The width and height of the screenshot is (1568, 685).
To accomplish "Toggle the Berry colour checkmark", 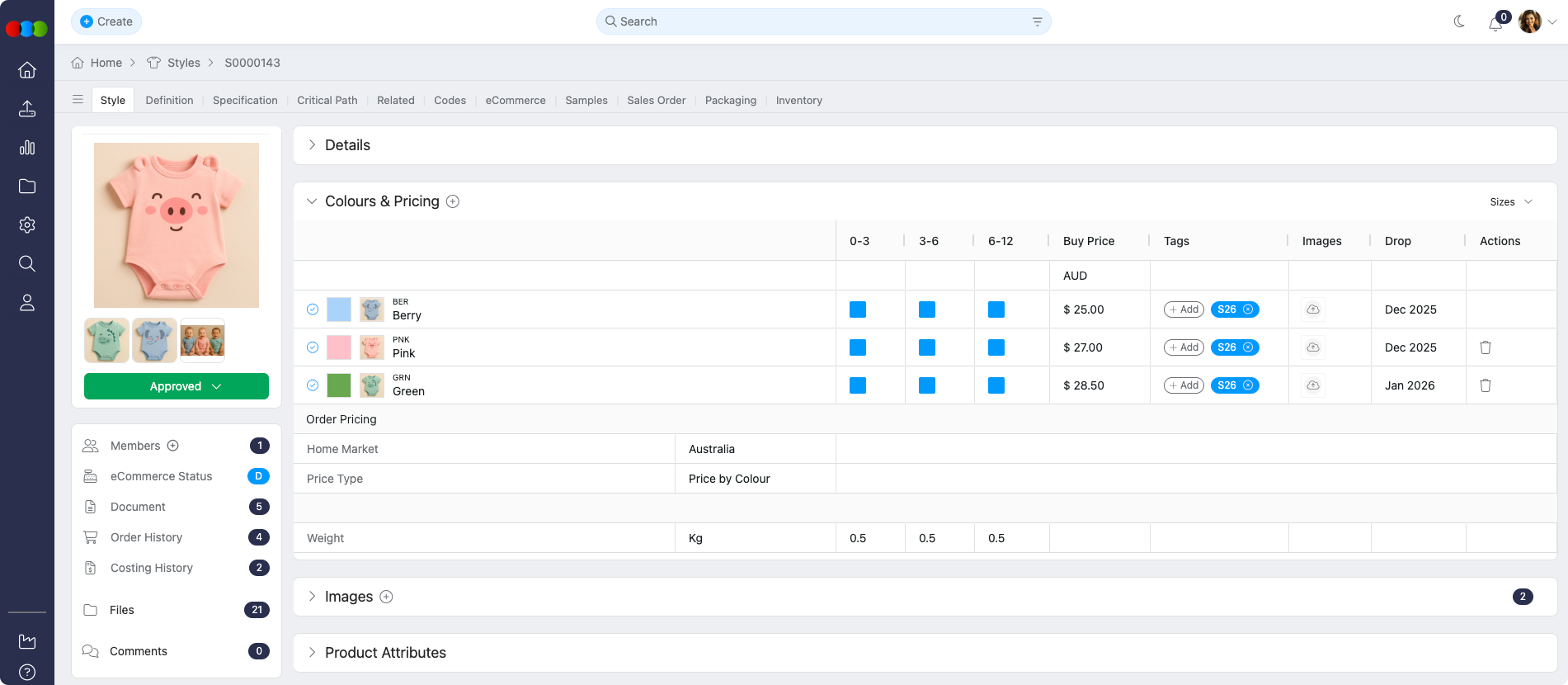I will pyautogui.click(x=313, y=309).
